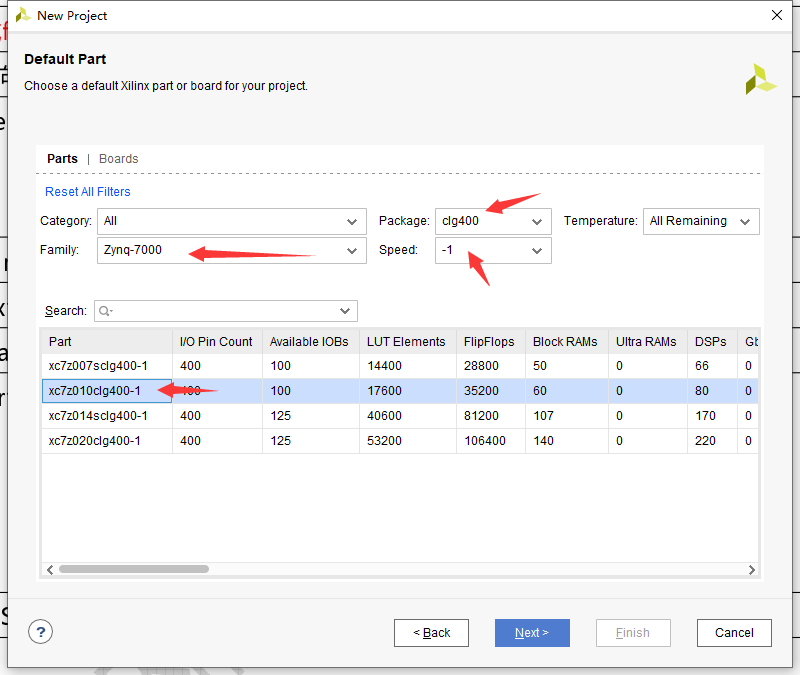
Task: Click the scroll right arrow
Action: (752, 569)
